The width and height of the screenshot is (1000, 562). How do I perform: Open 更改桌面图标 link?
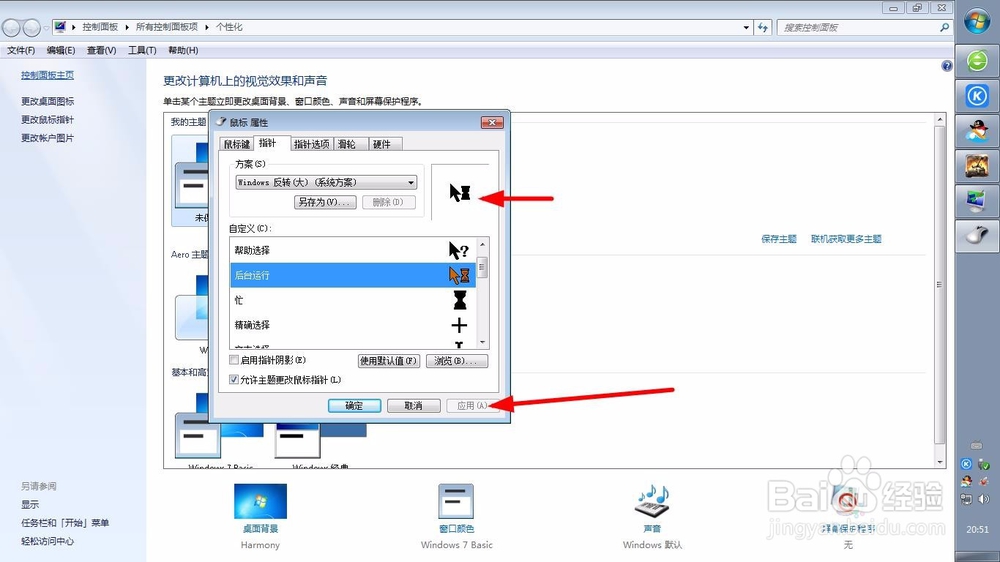click(x=47, y=101)
